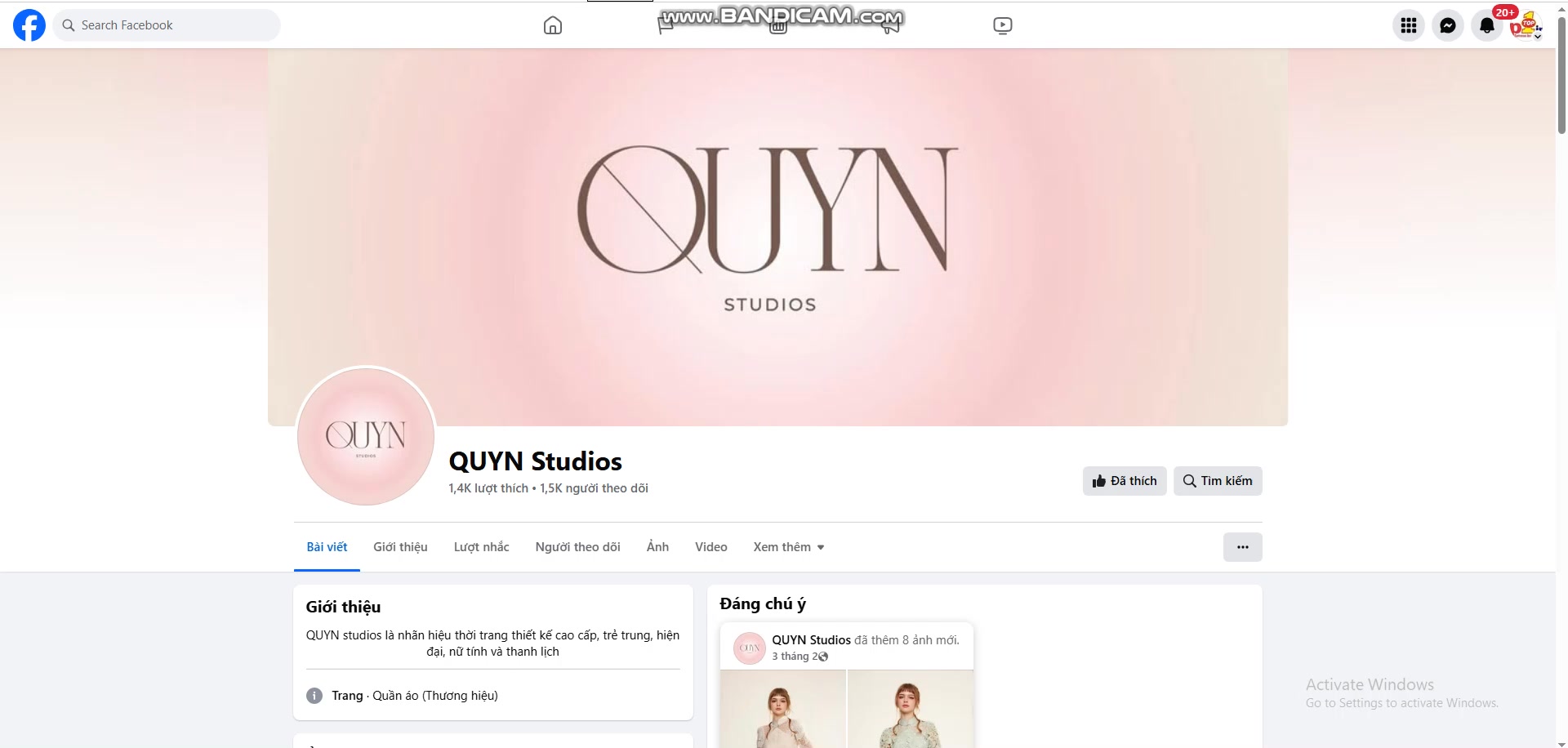The image size is (1568, 748).
Task: Click the Search Facebook input field
Action: 167,25
